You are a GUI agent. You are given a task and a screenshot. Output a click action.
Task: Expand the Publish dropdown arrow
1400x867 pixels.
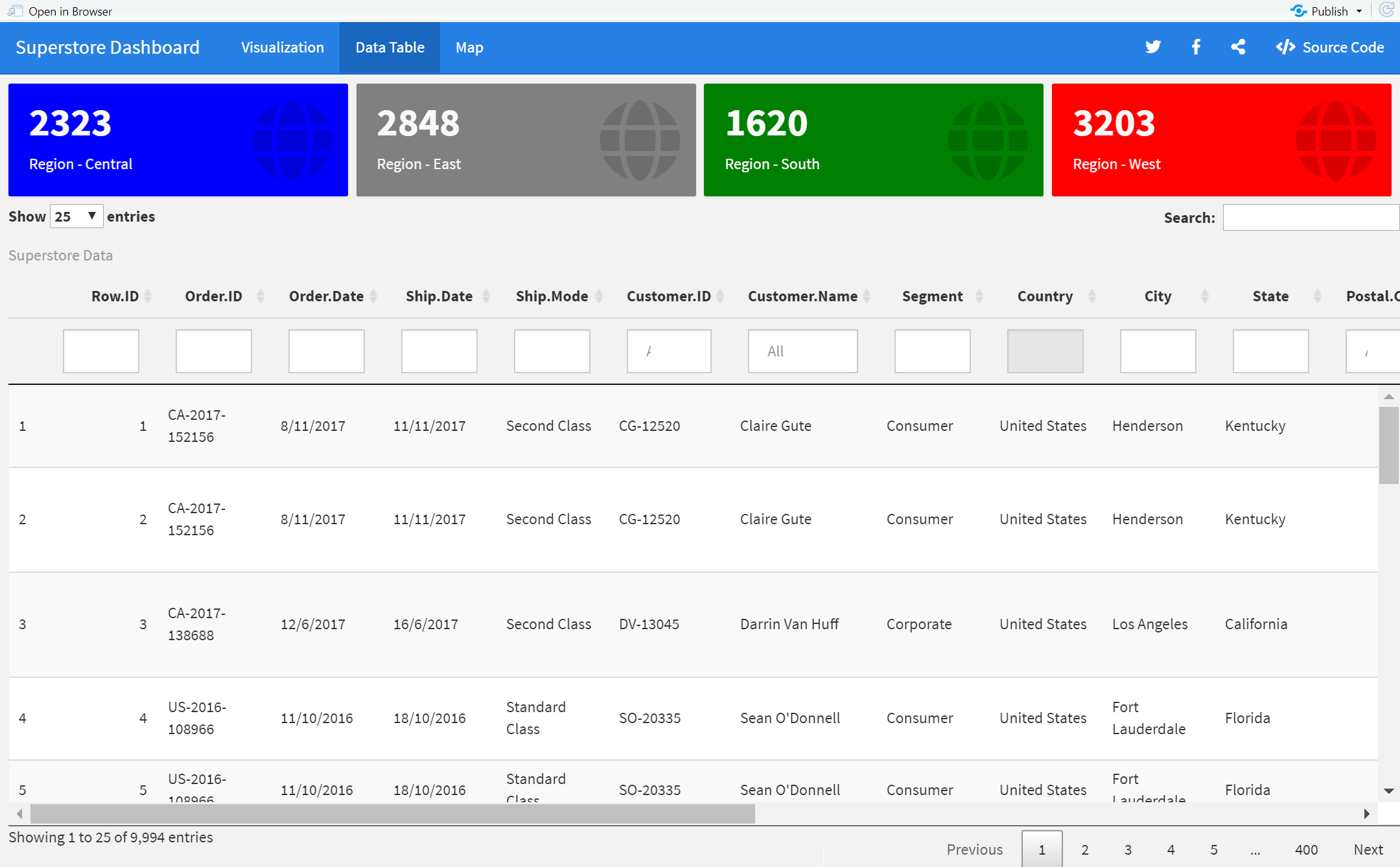coord(1359,11)
